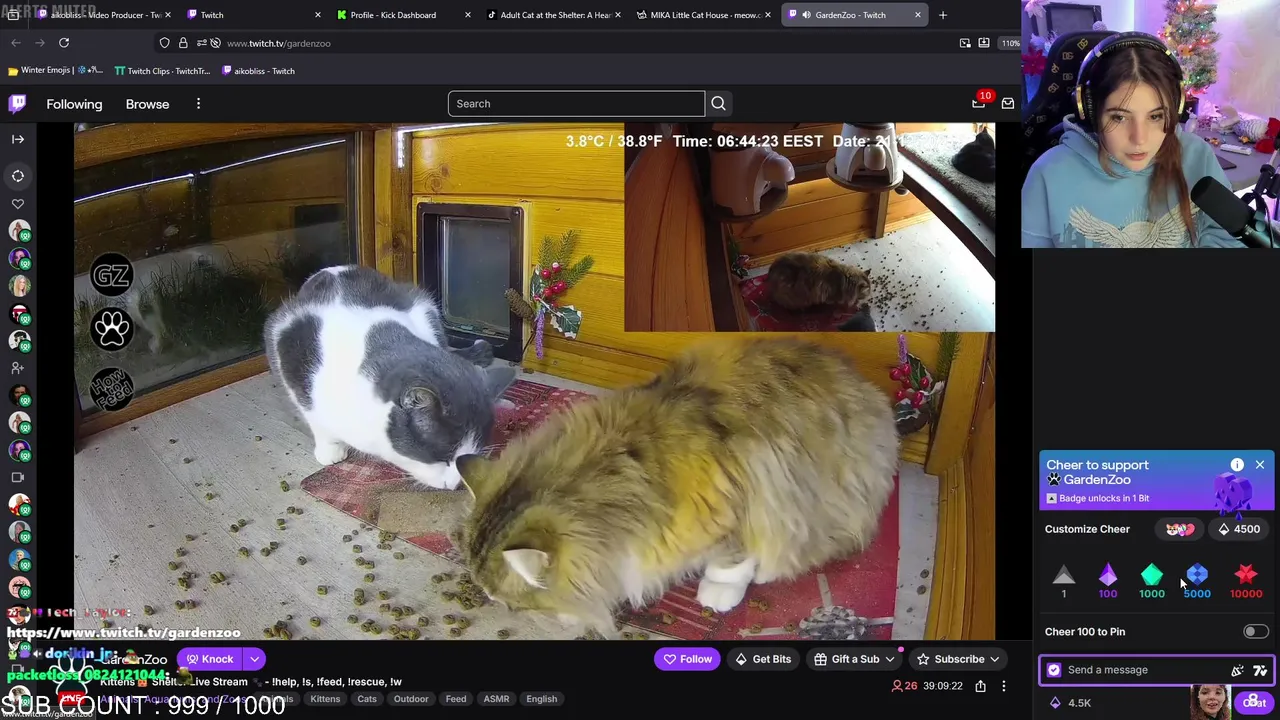Open the Browse tab
Screen dimensions: 1280x720
coord(147,104)
